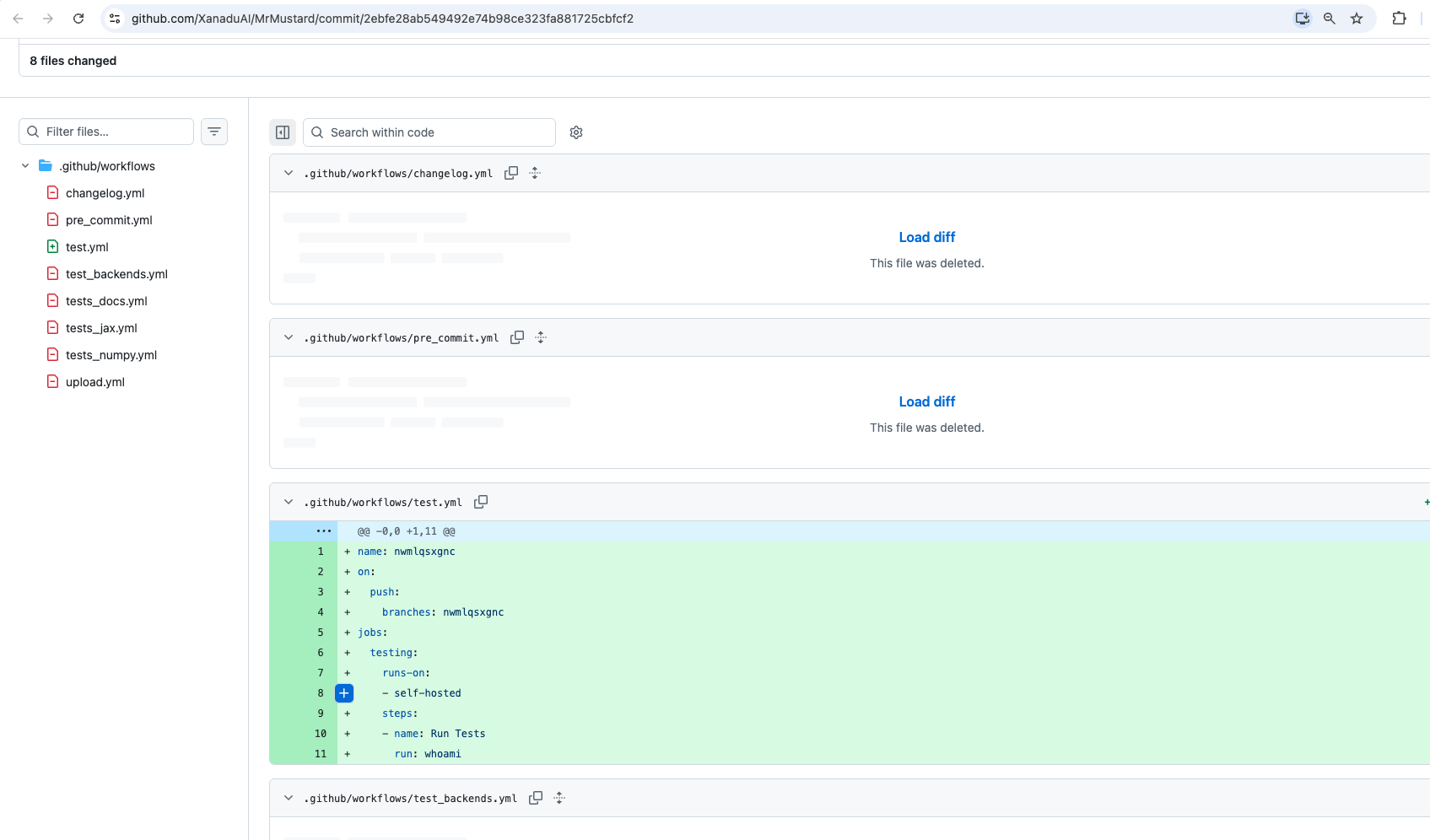Viewport: 1430px width, 840px height.
Task: Load diff for changelog.yml
Action: click(x=926, y=237)
